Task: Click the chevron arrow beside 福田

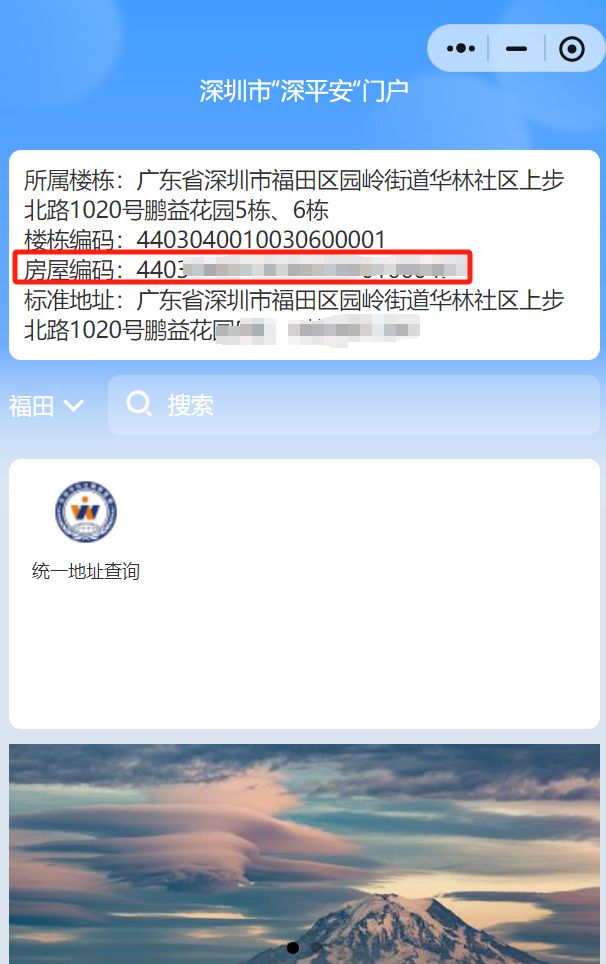Action: point(73,406)
